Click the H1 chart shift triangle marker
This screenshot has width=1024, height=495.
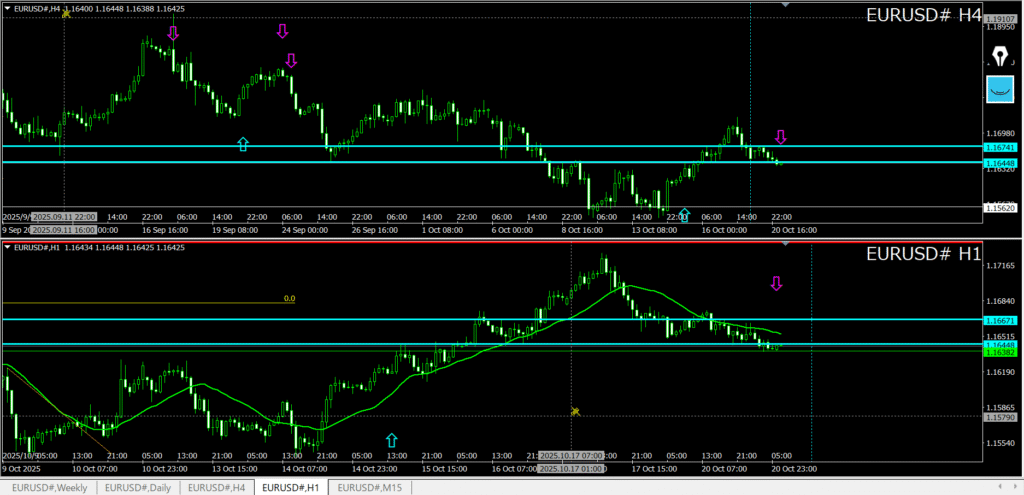[x=785, y=243]
